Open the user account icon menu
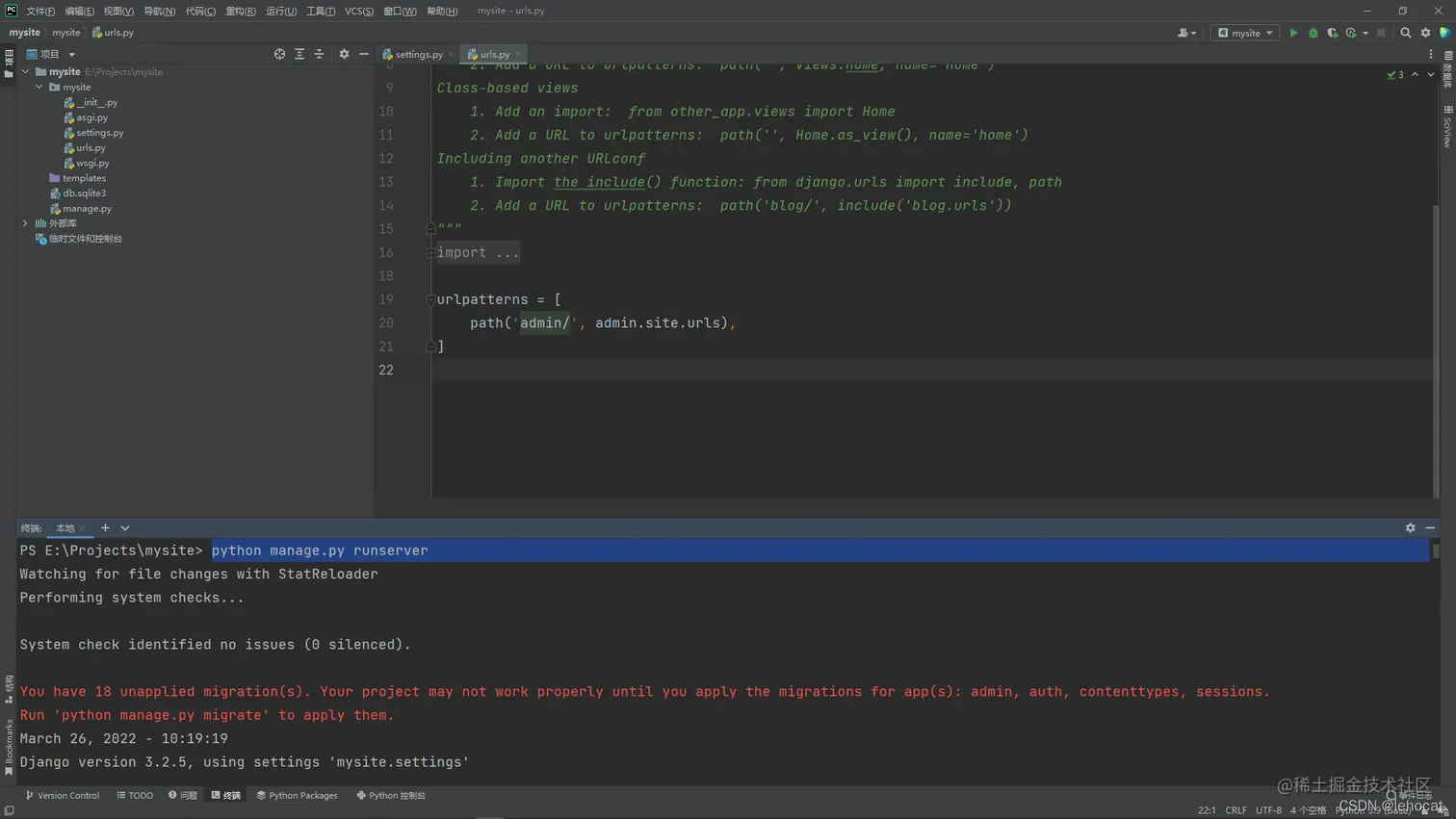Screen dimensions: 1456x819 1186,33
